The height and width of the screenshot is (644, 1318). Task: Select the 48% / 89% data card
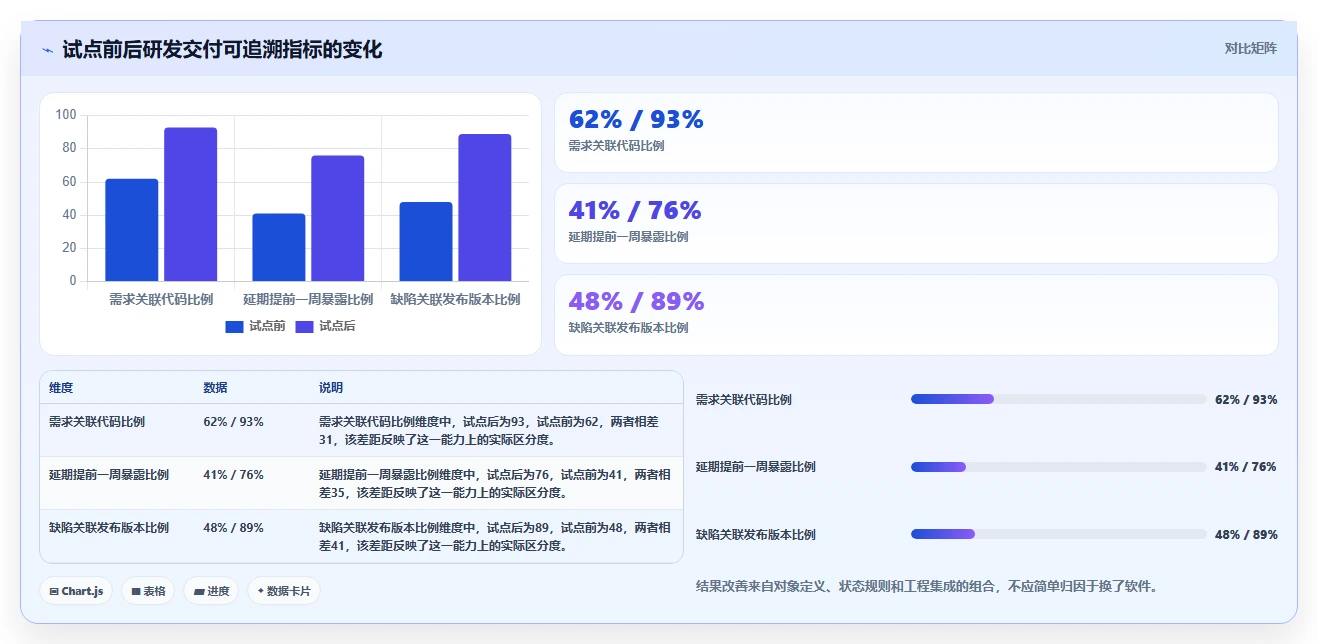pos(916,315)
